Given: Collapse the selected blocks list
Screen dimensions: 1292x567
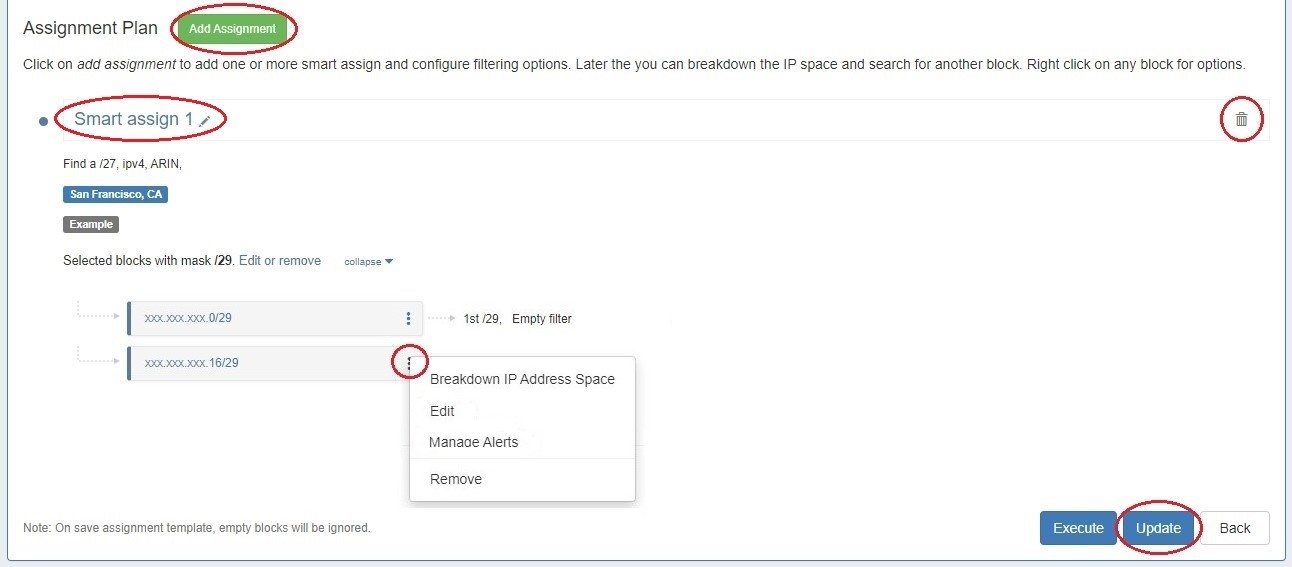Looking at the screenshot, I should click(x=368, y=262).
